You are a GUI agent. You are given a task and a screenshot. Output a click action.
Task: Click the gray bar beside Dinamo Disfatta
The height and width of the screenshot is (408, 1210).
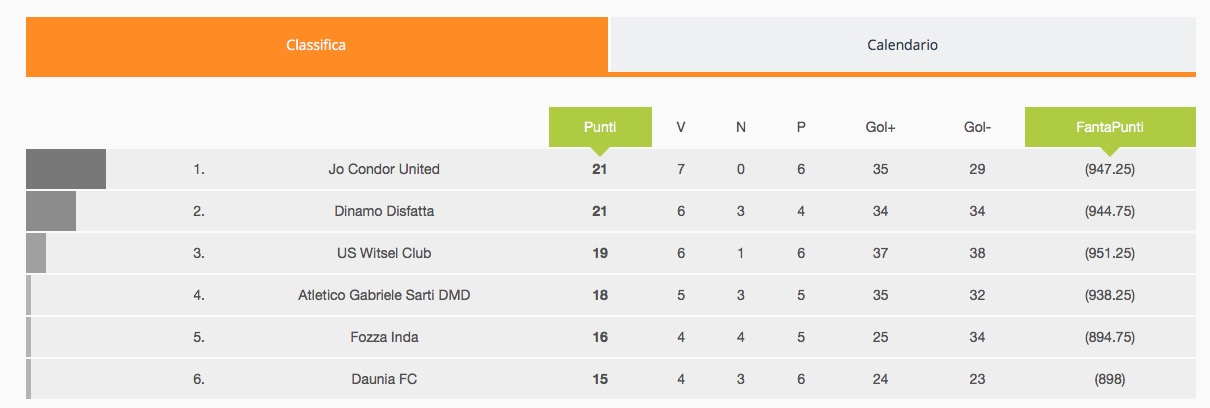coord(51,211)
